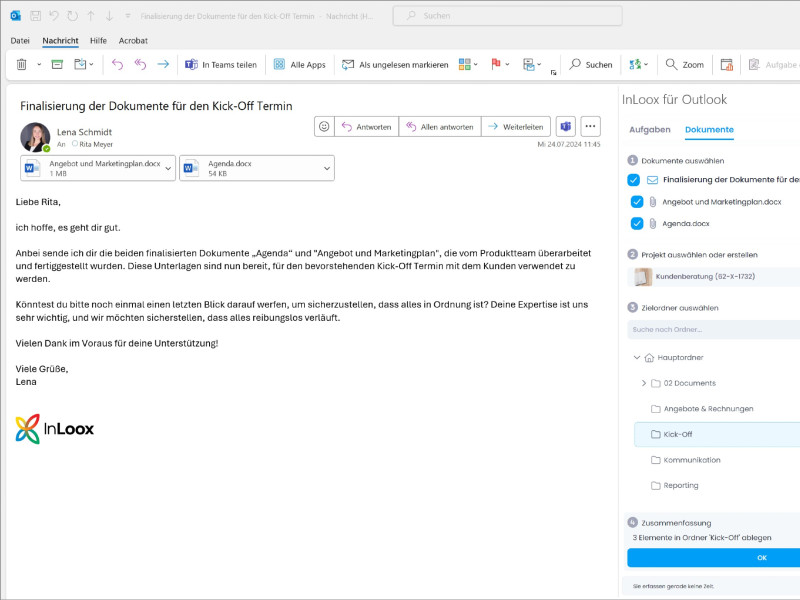This screenshot has height=600, width=800.
Task: Click the Weiterleiten button
Action: pyautogui.click(x=516, y=127)
